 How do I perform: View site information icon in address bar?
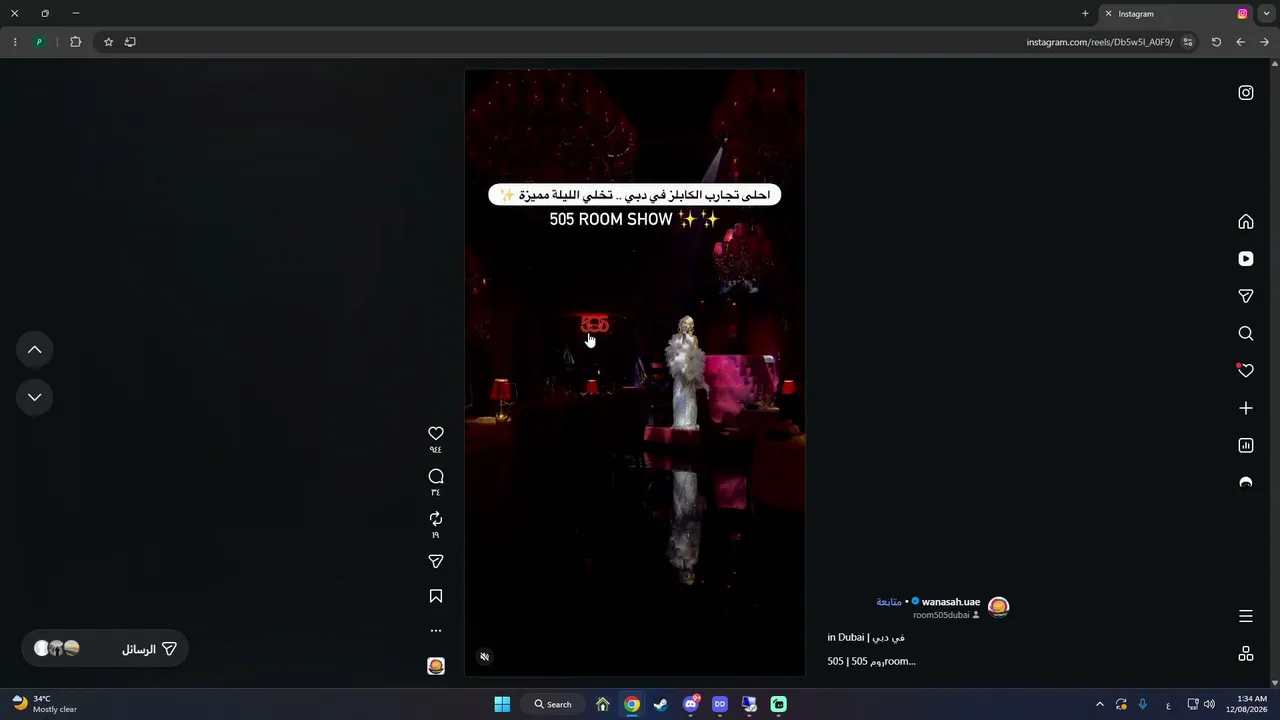click(1188, 42)
